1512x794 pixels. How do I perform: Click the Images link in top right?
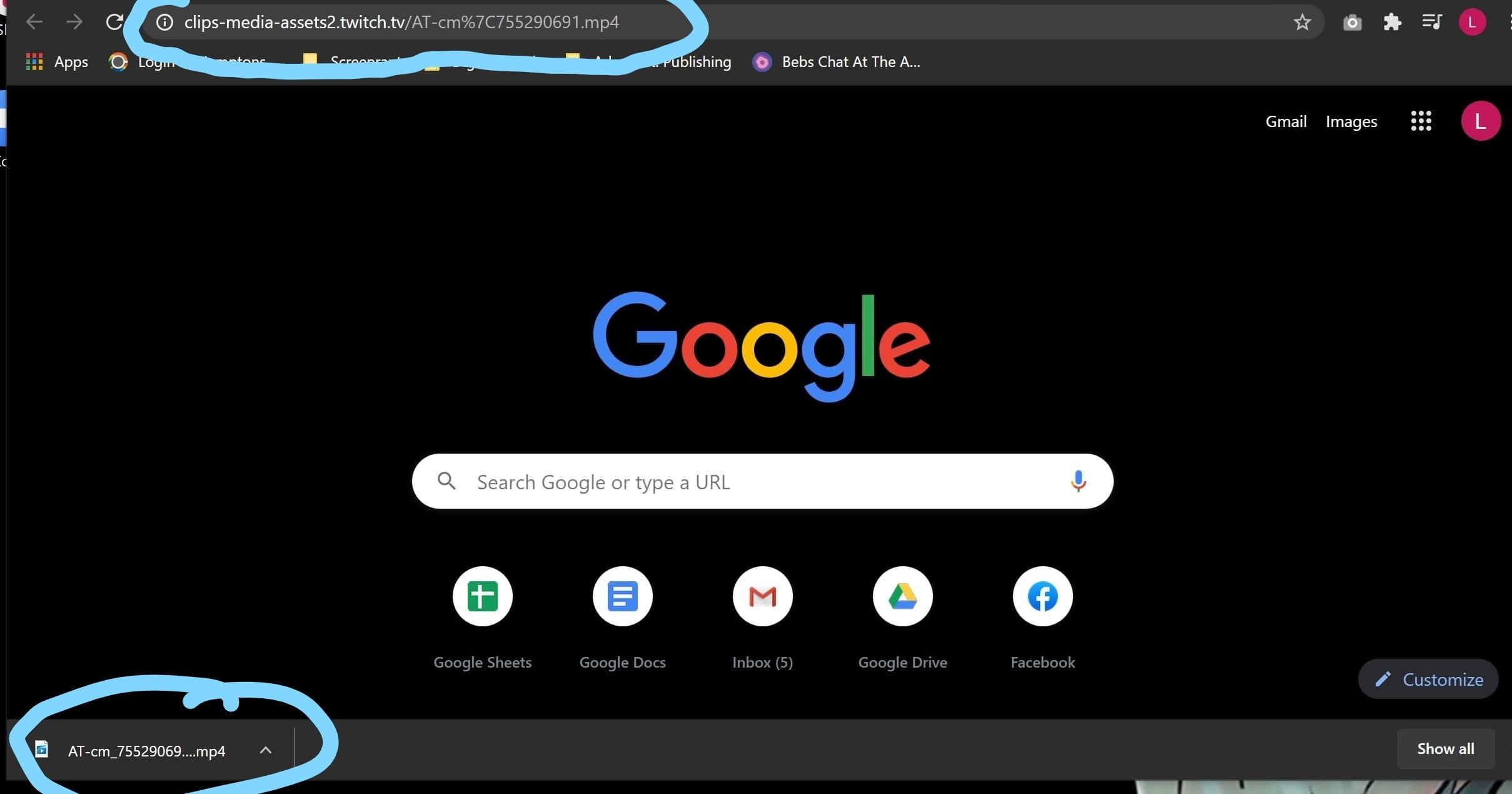1352,121
